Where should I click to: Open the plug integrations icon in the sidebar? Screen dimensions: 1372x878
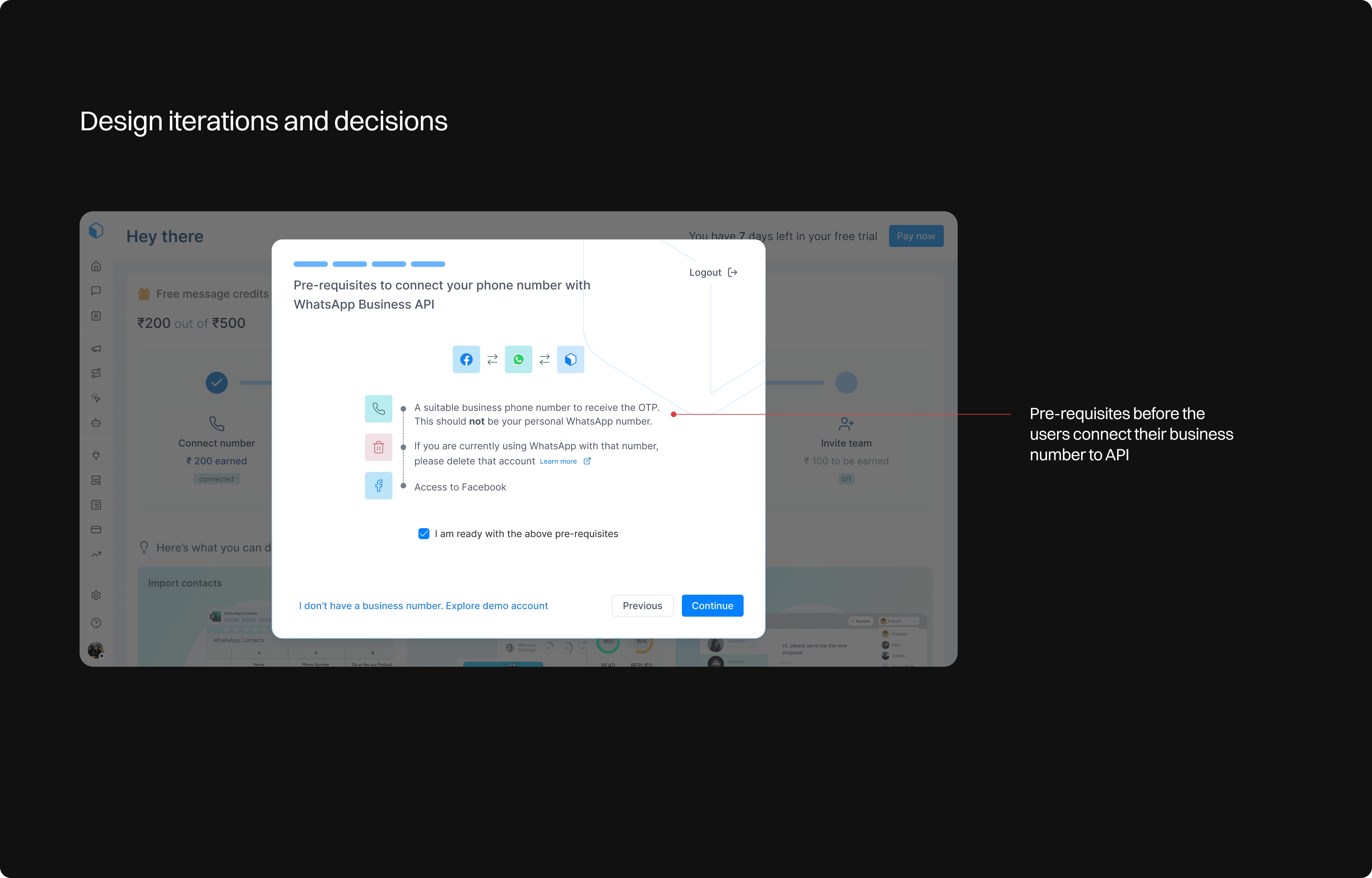pos(96,455)
